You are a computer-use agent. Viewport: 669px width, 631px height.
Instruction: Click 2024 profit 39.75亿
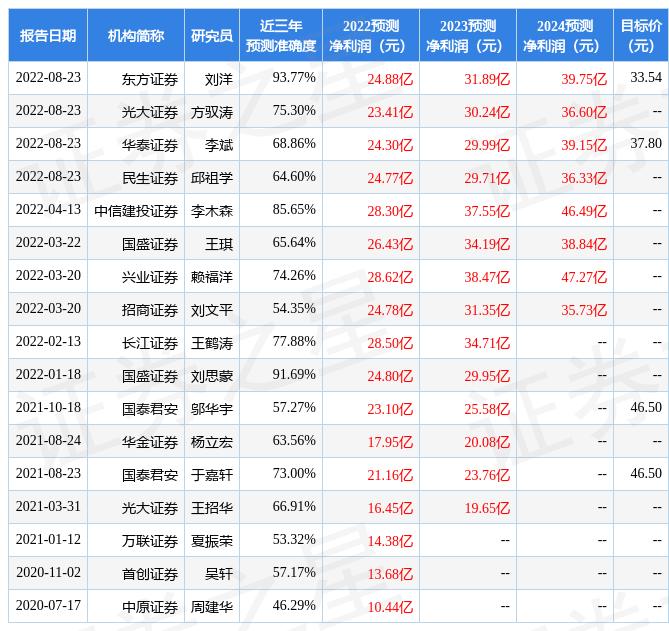pyautogui.click(x=584, y=79)
